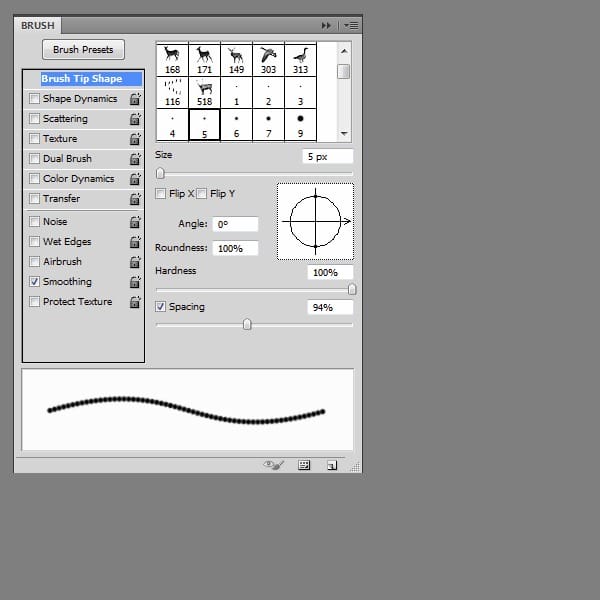Viewport: 600px width, 600px height.
Task: Click the Roundness value field
Action: 235,248
